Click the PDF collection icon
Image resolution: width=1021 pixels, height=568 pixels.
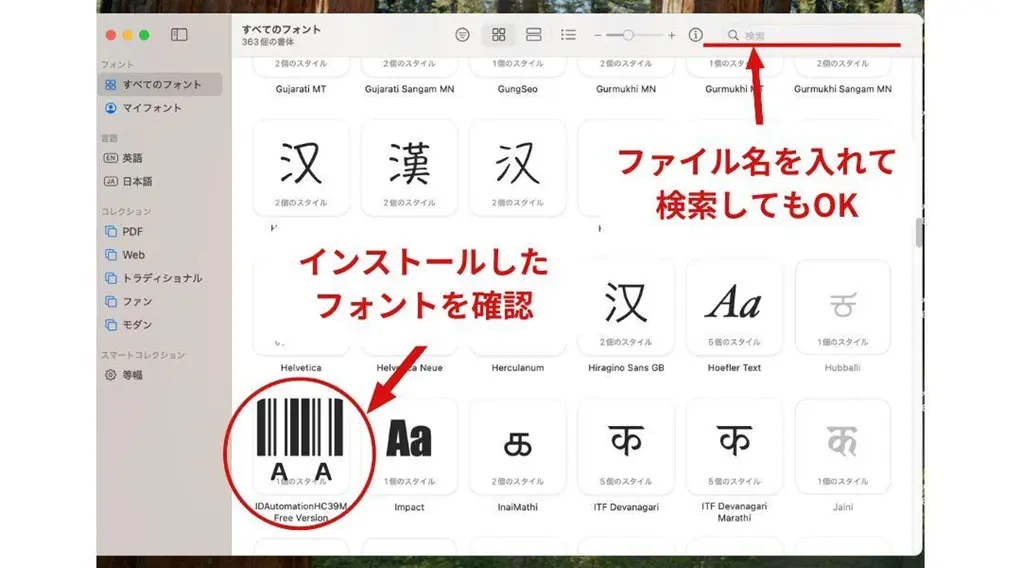click(x=111, y=232)
